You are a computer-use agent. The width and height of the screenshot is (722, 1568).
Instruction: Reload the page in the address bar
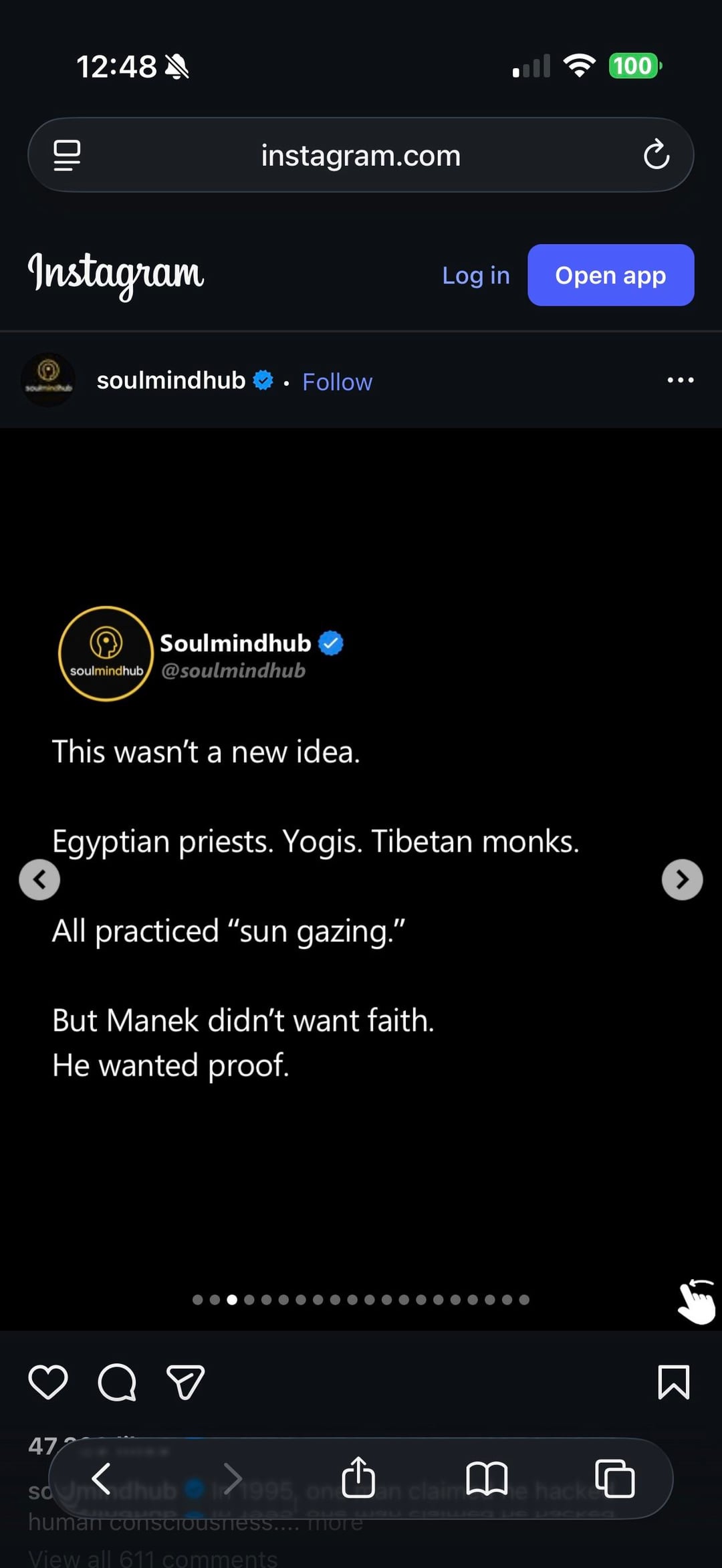coord(656,155)
